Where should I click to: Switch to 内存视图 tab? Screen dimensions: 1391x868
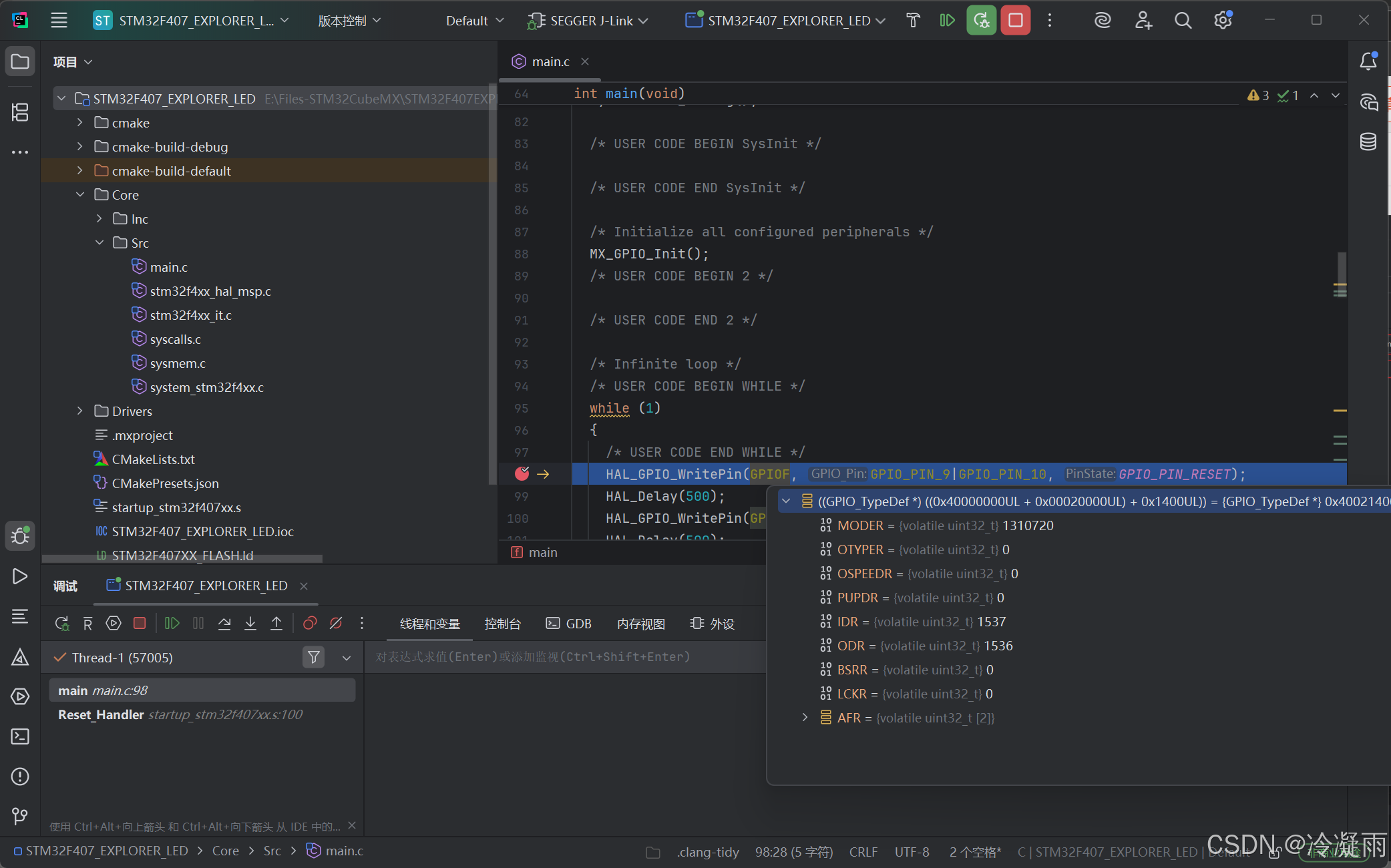(641, 624)
